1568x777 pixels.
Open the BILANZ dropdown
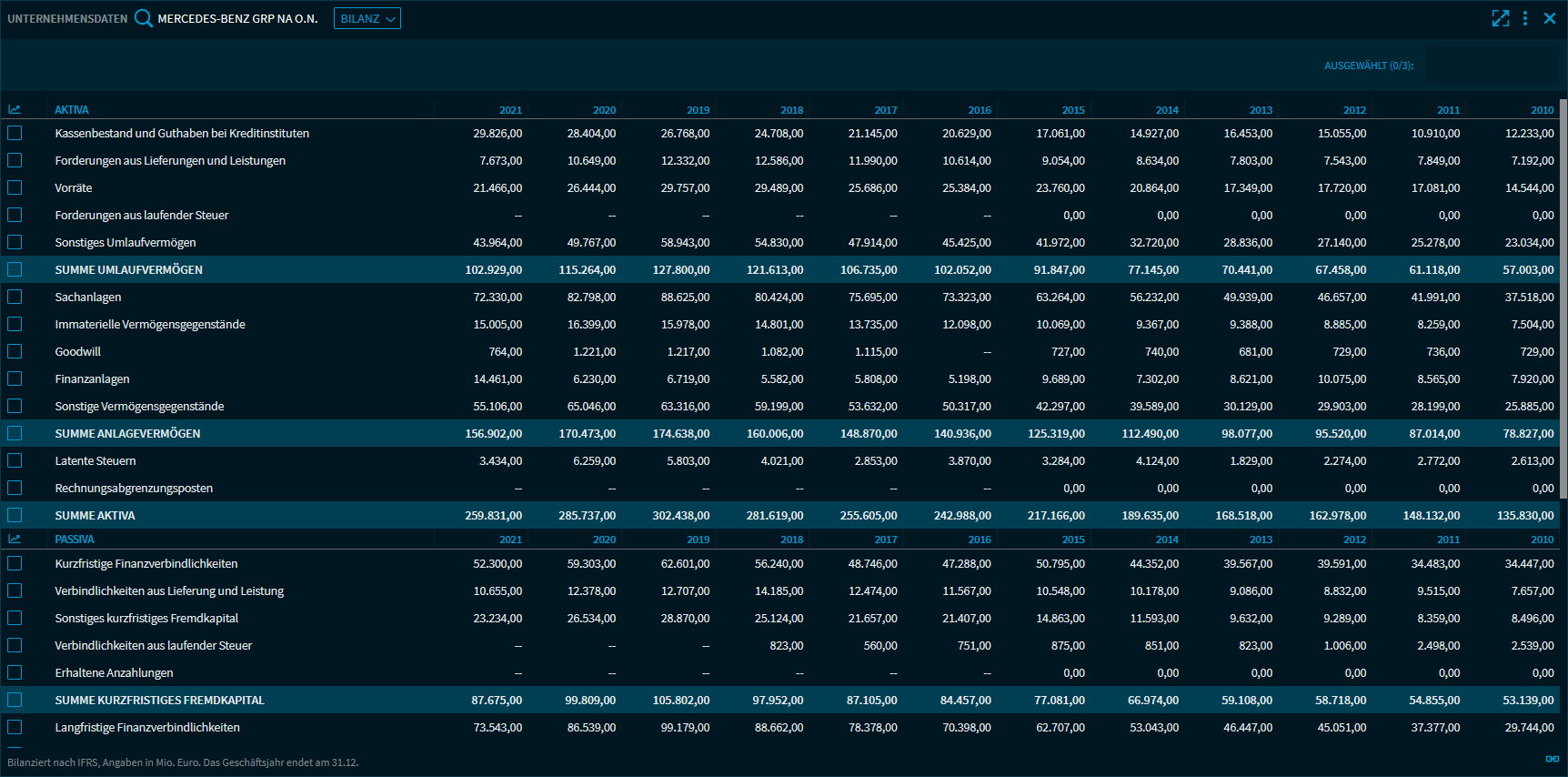pyautogui.click(x=367, y=18)
